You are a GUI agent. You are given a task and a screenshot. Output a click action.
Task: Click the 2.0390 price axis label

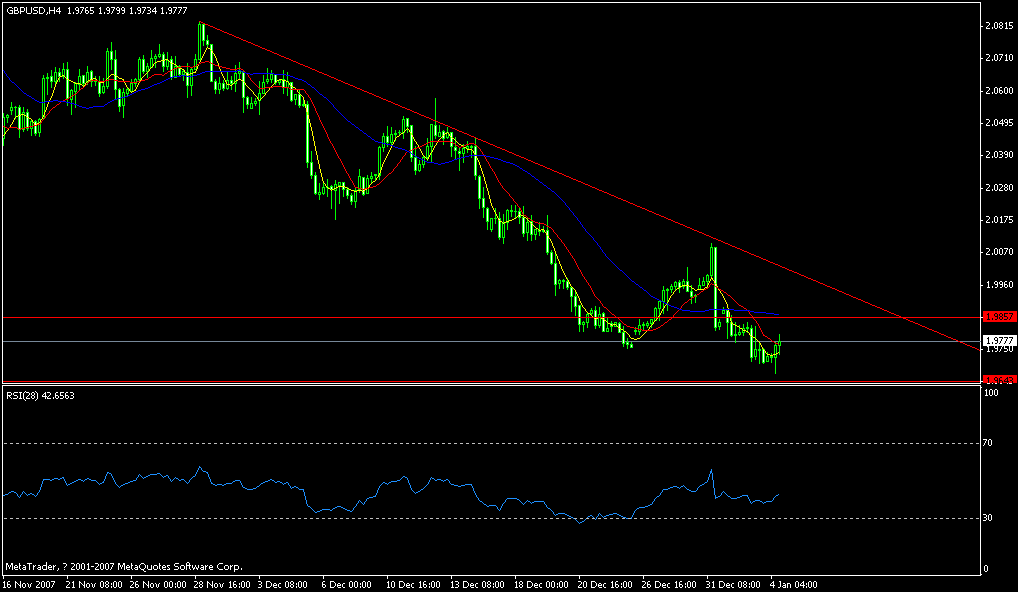[x=999, y=155]
